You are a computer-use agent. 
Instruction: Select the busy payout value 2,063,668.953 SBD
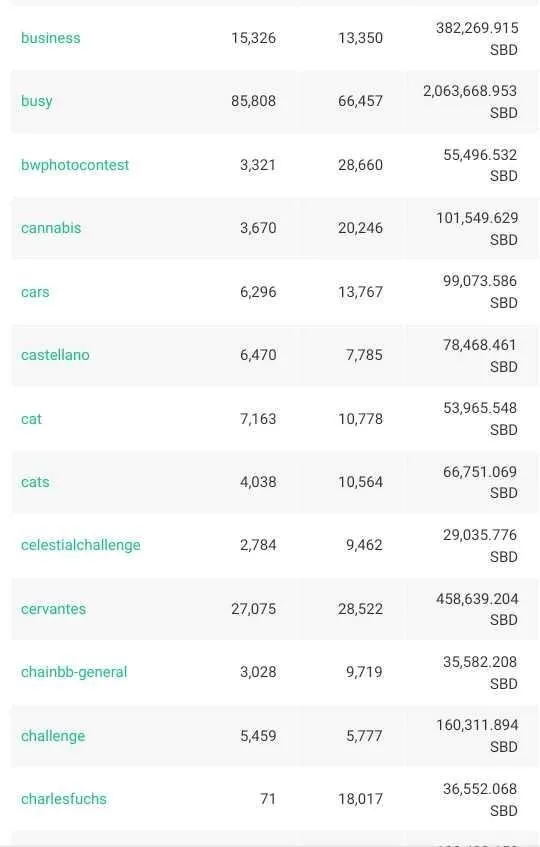point(470,102)
